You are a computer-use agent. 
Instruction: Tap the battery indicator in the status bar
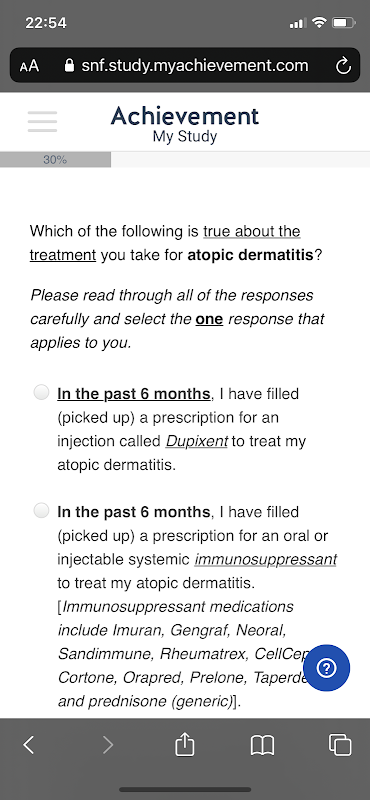[x=344, y=23]
